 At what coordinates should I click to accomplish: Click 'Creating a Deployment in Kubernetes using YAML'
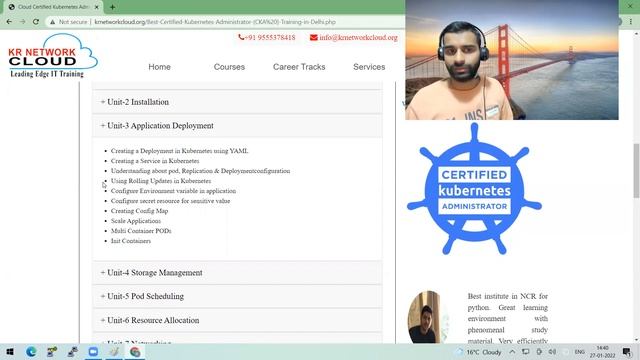180,151
